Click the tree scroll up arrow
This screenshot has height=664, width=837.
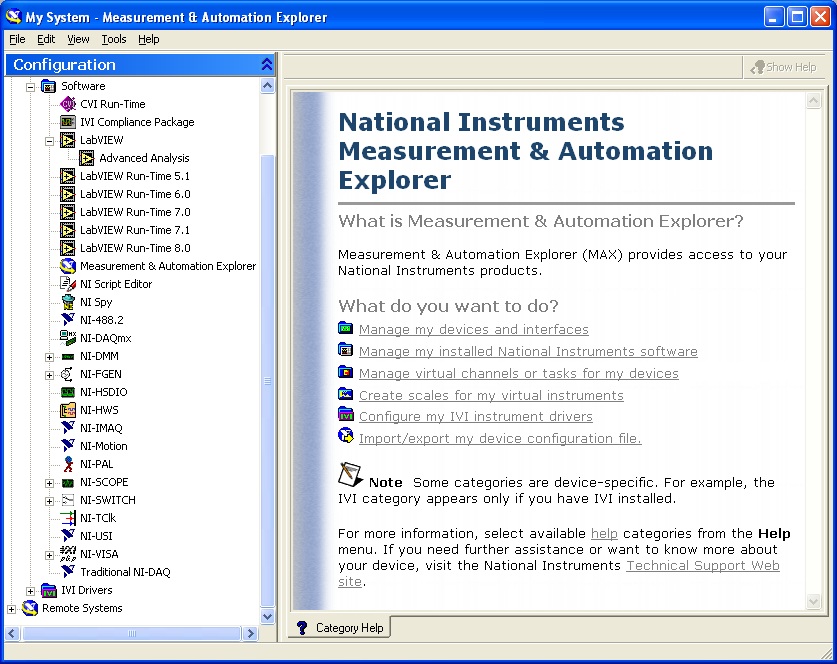[x=267, y=85]
